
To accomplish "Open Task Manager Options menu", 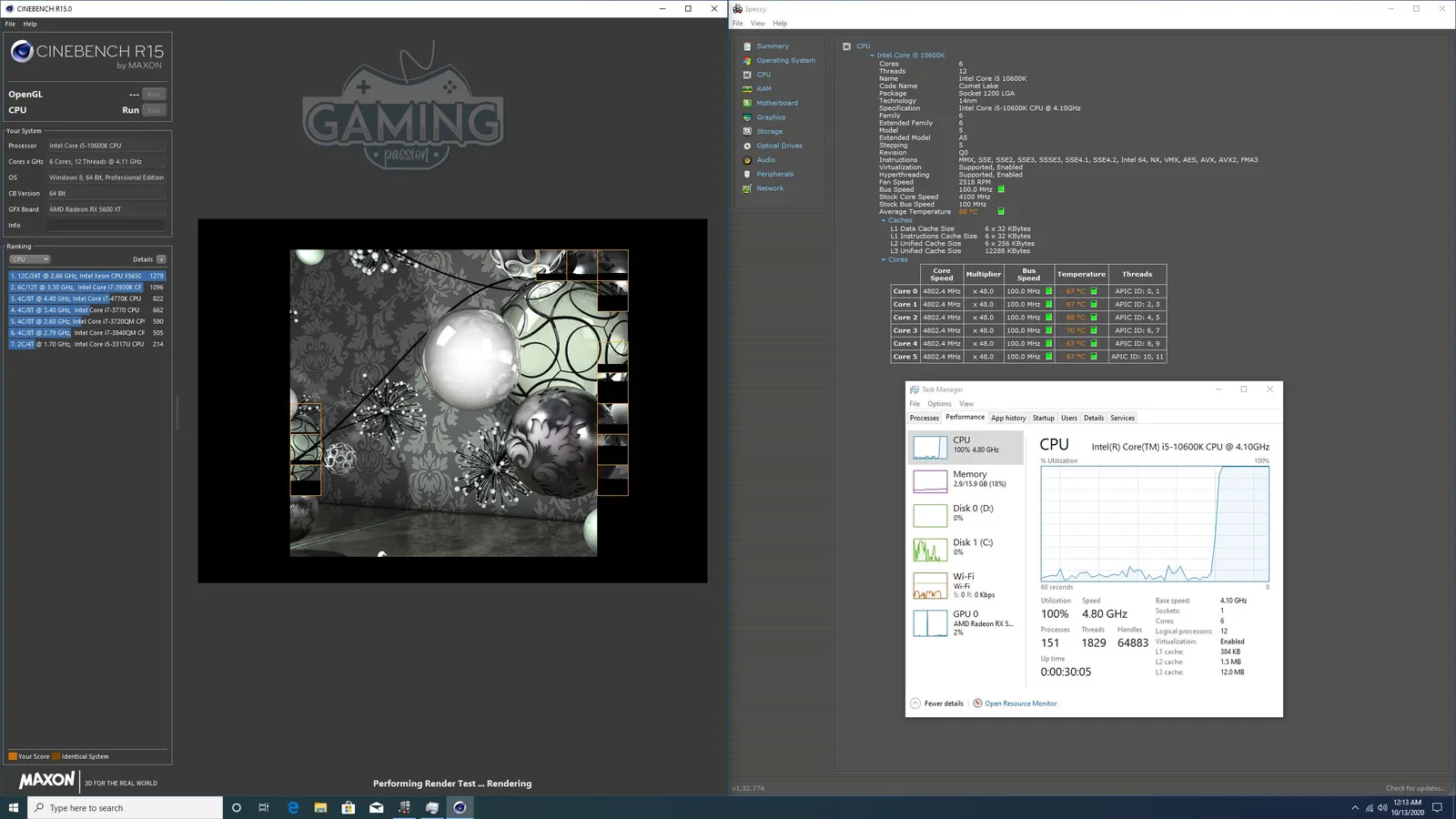I will pos(939,404).
